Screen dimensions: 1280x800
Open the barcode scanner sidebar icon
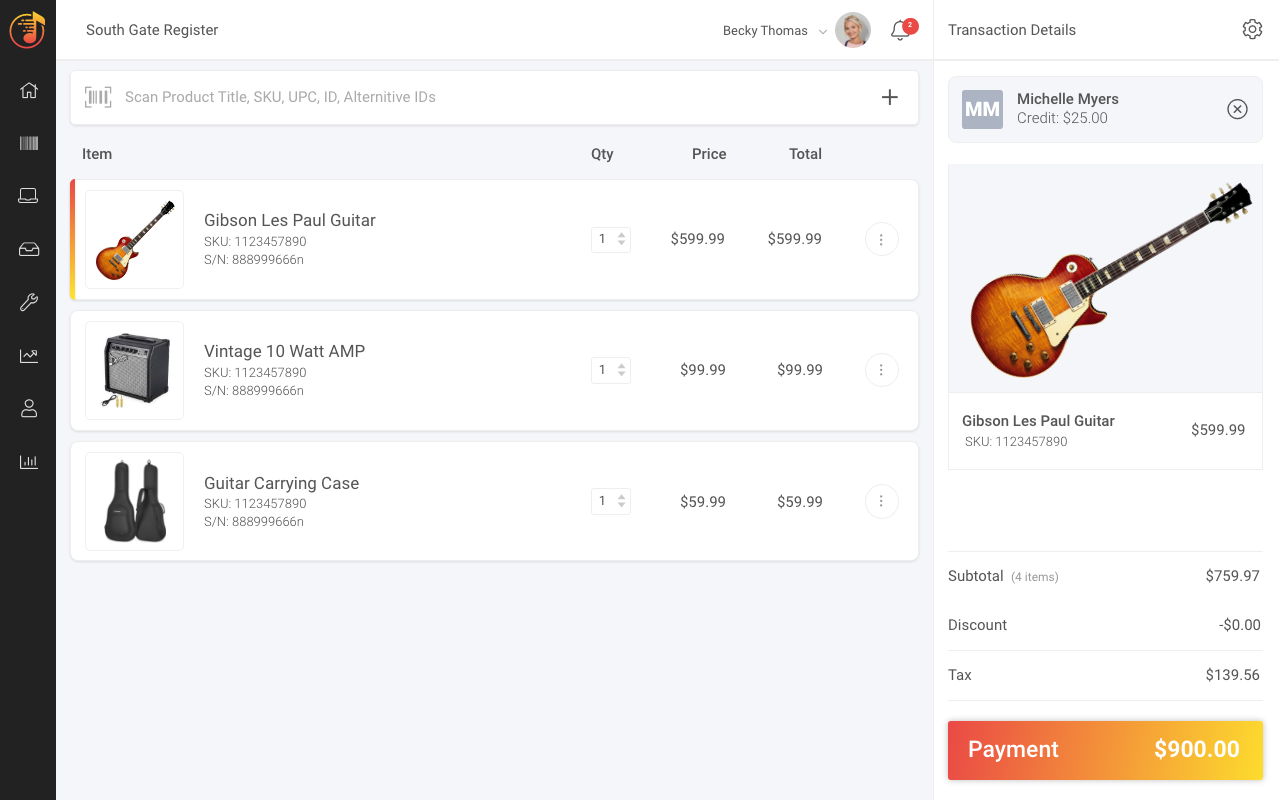coord(29,143)
